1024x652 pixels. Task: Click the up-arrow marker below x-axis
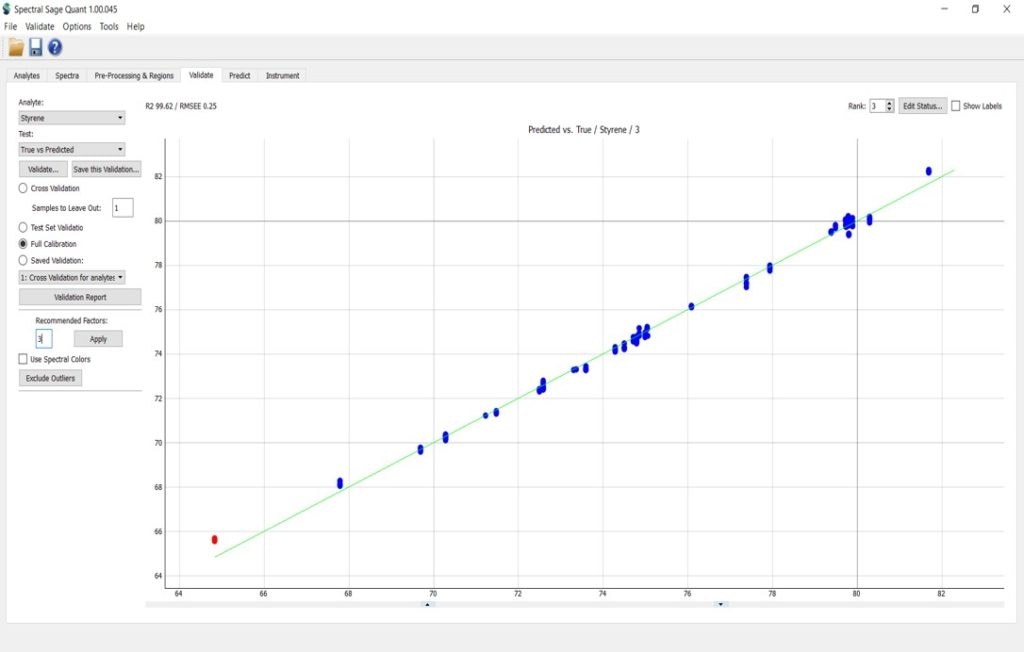427,605
